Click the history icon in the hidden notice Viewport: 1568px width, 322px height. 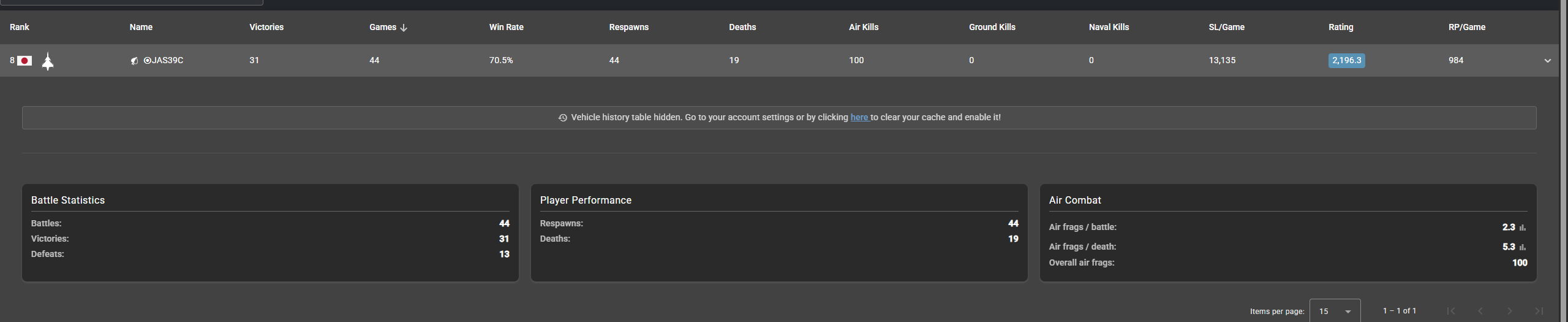pos(562,118)
